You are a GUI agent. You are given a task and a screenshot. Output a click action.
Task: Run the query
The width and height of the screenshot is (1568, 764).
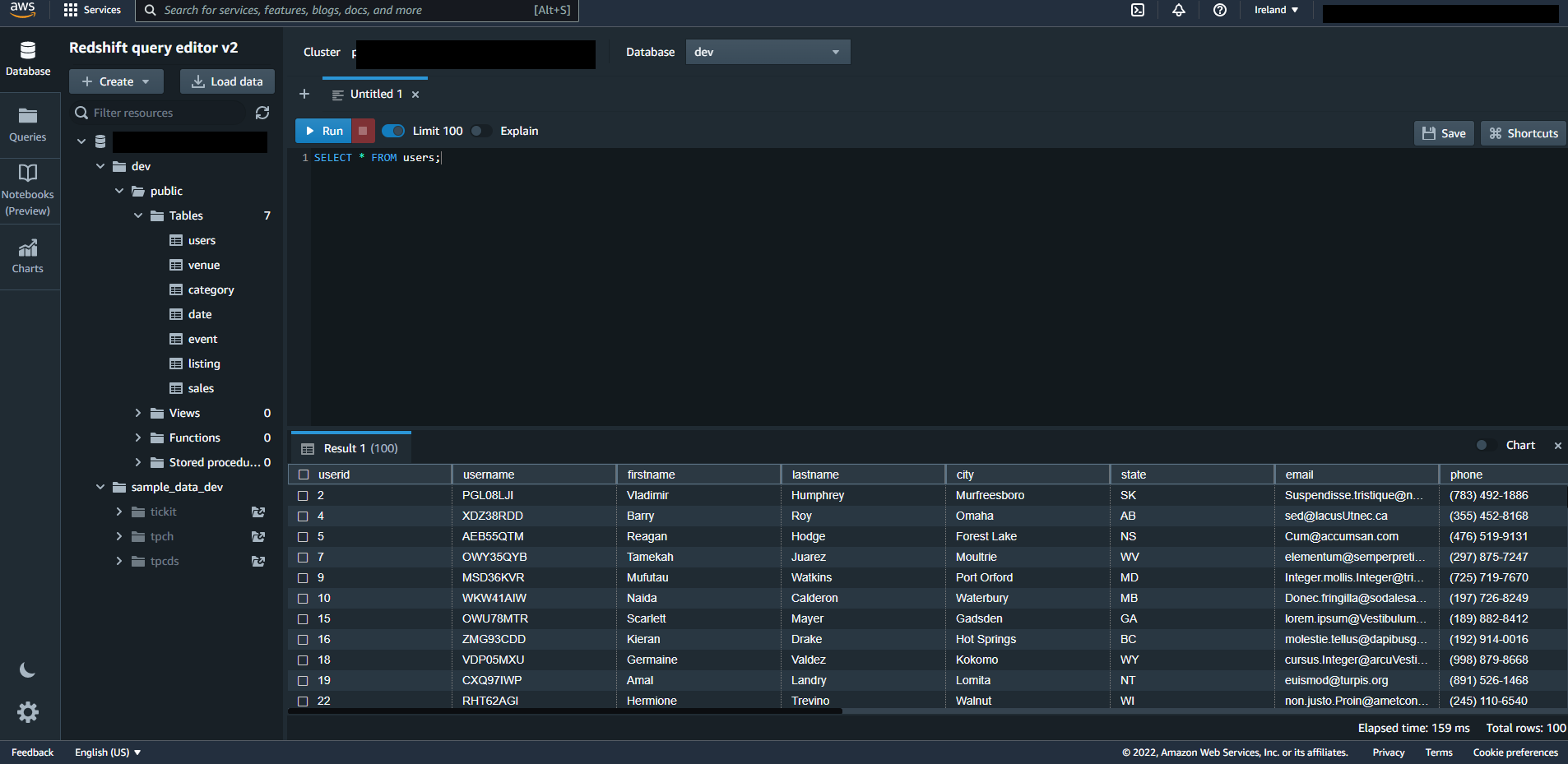click(323, 131)
